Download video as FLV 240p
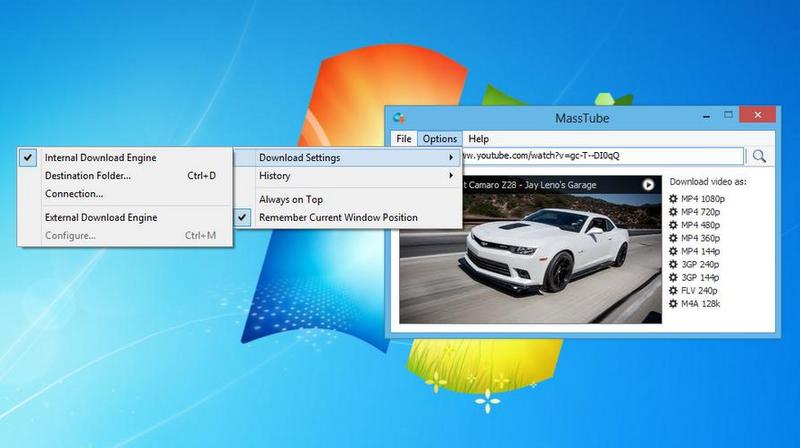Viewport: 800px width, 448px height. tap(699, 290)
